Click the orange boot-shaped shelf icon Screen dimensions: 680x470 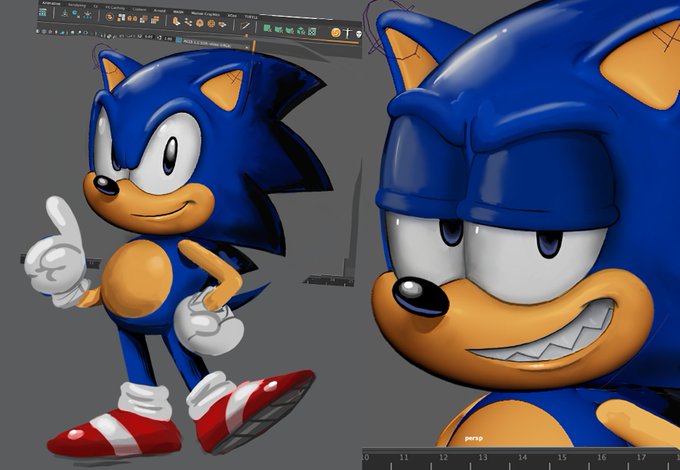coord(176,21)
